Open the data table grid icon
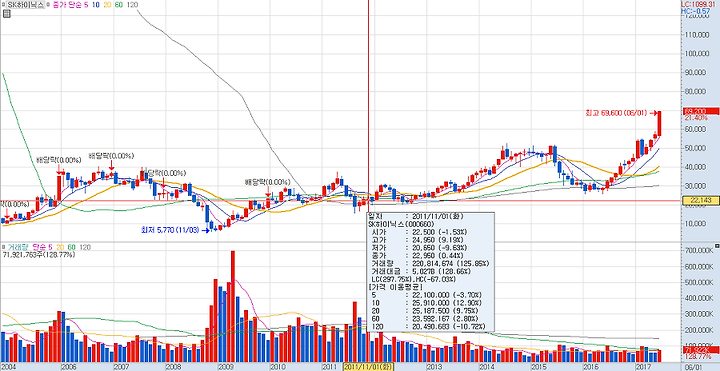The height and width of the screenshot is (371, 720). tap(6, 14)
